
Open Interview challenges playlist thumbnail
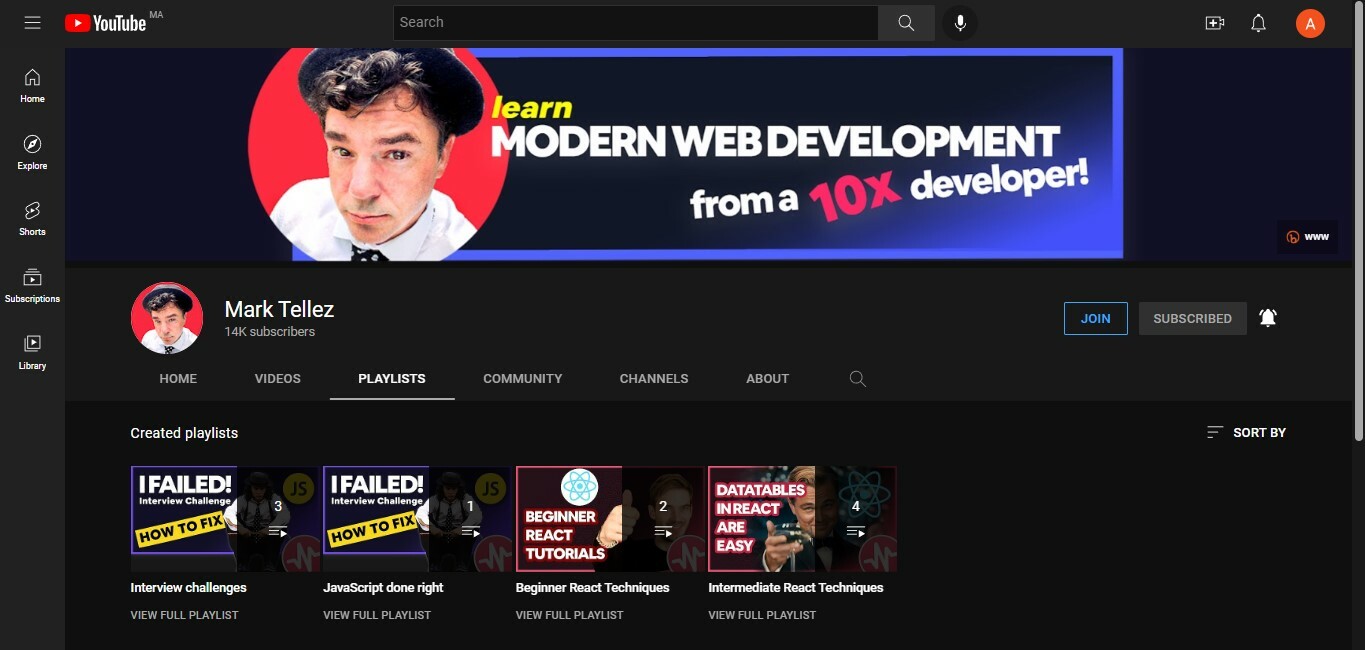[225, 519]
